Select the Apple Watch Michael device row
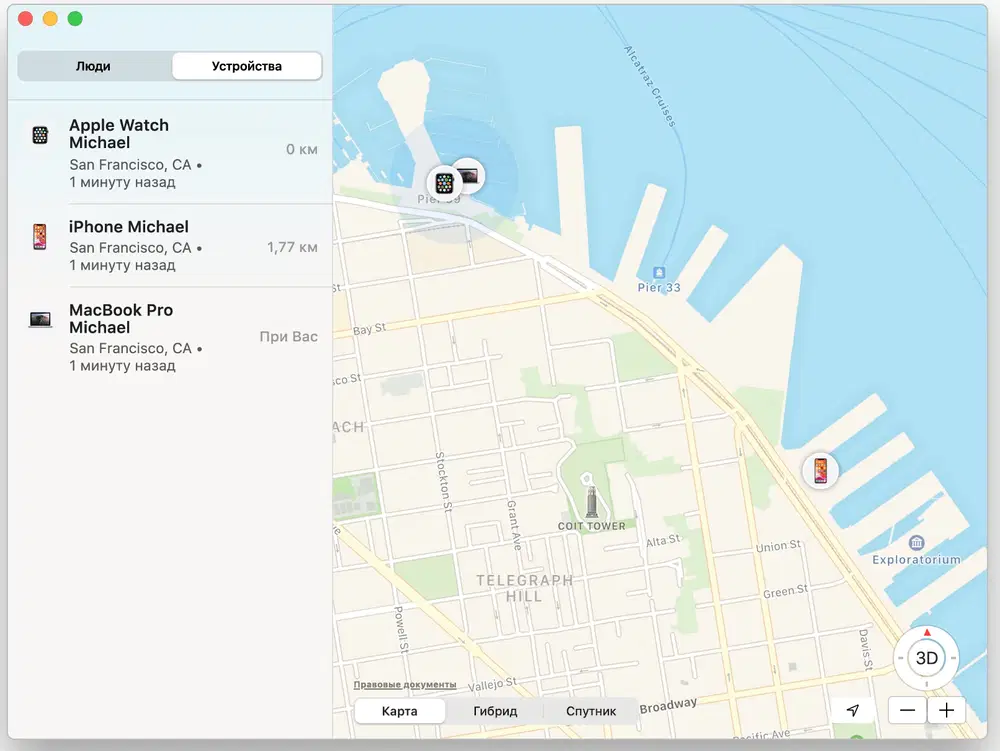 click(x=170, y=154)
